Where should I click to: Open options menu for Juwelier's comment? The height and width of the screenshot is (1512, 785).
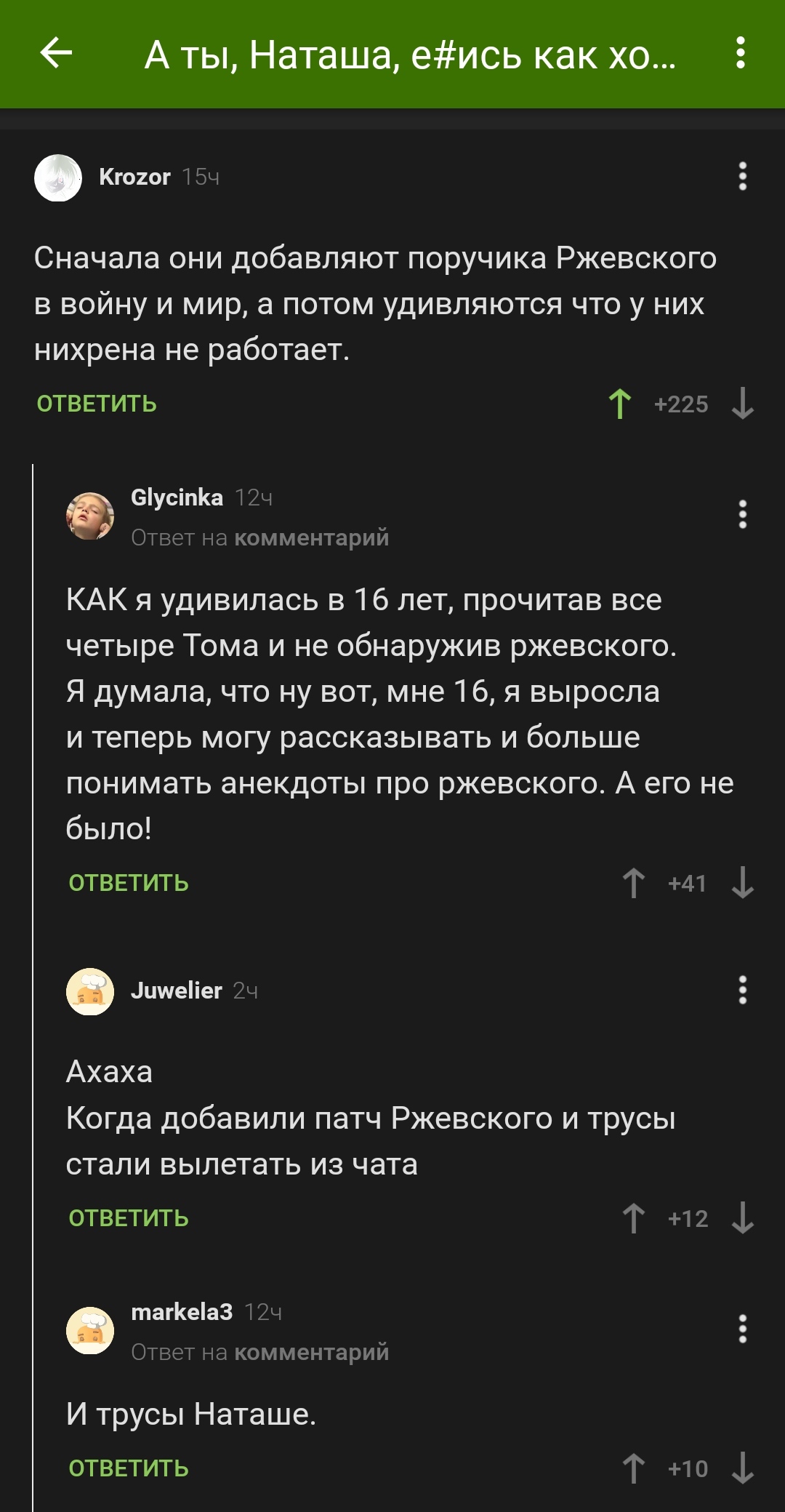coord(742,990)
